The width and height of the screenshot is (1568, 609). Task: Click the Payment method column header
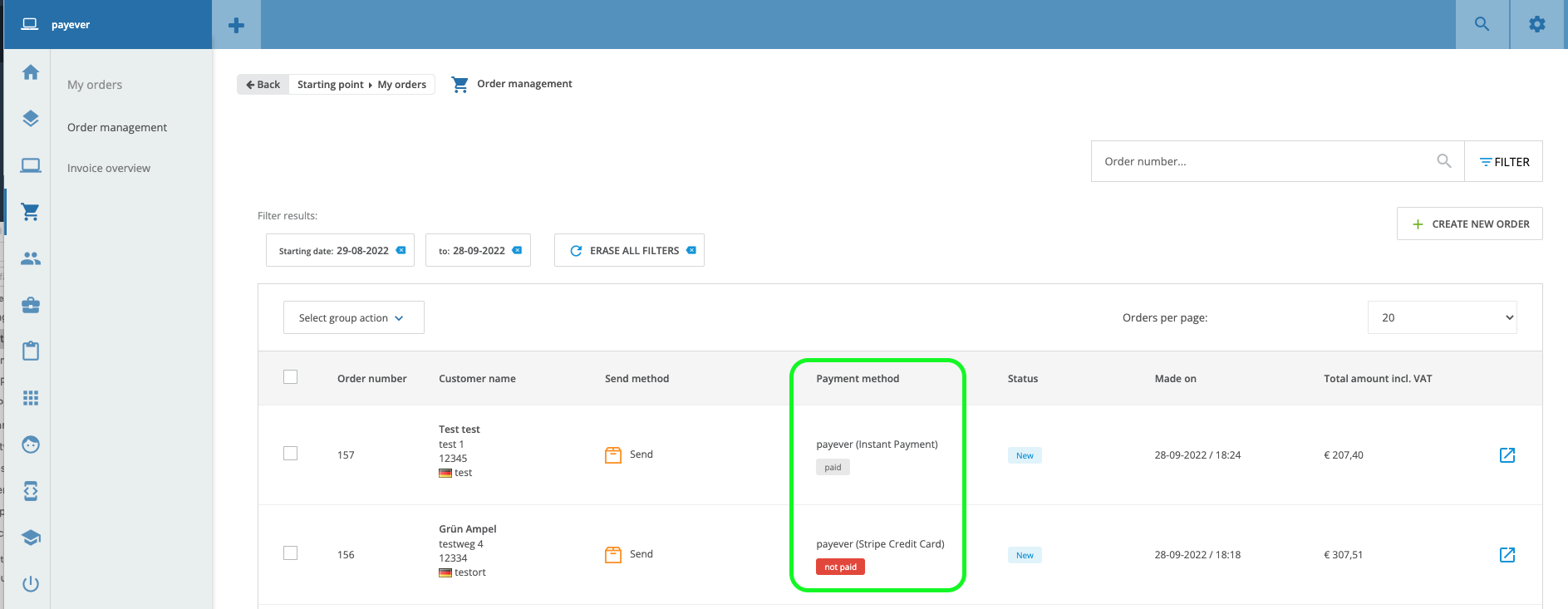tap(858, 379)
